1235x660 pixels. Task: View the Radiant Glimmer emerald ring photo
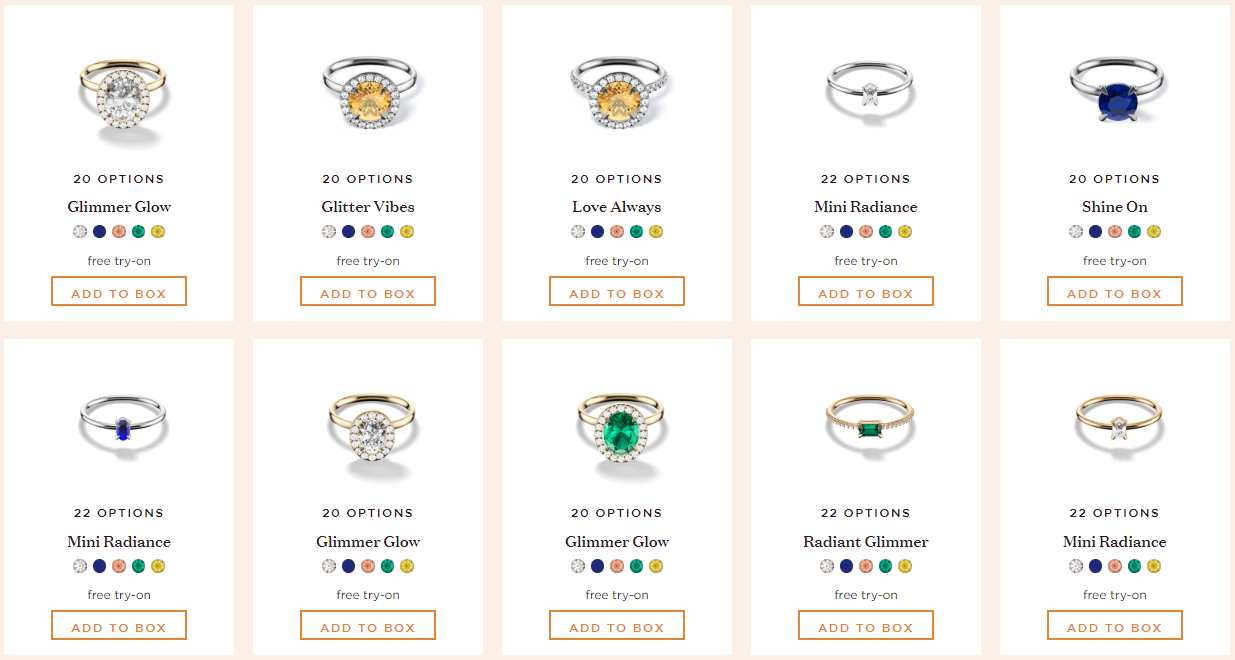[x=866, y=424]
